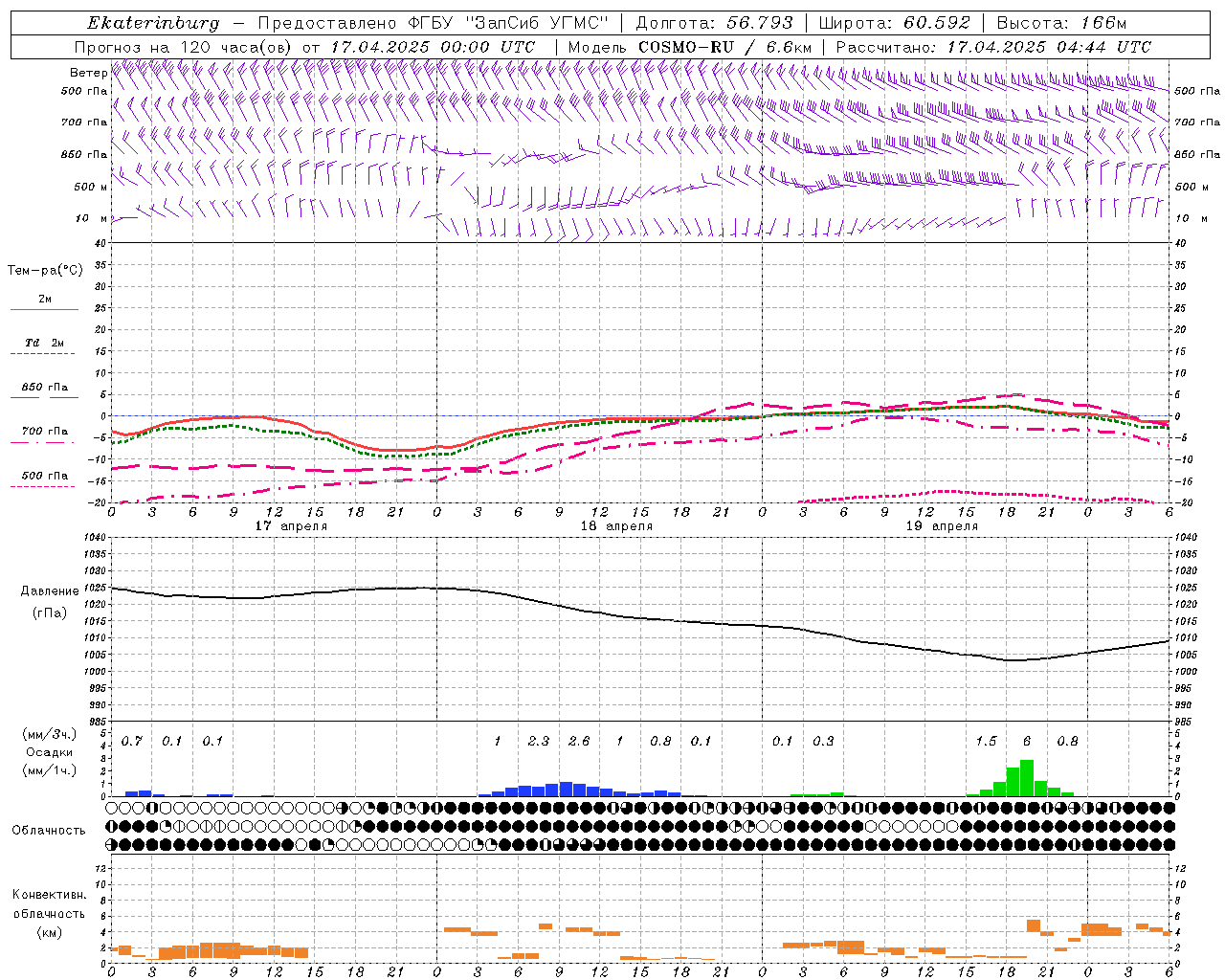Click the '17 апреля' date label

291,526
